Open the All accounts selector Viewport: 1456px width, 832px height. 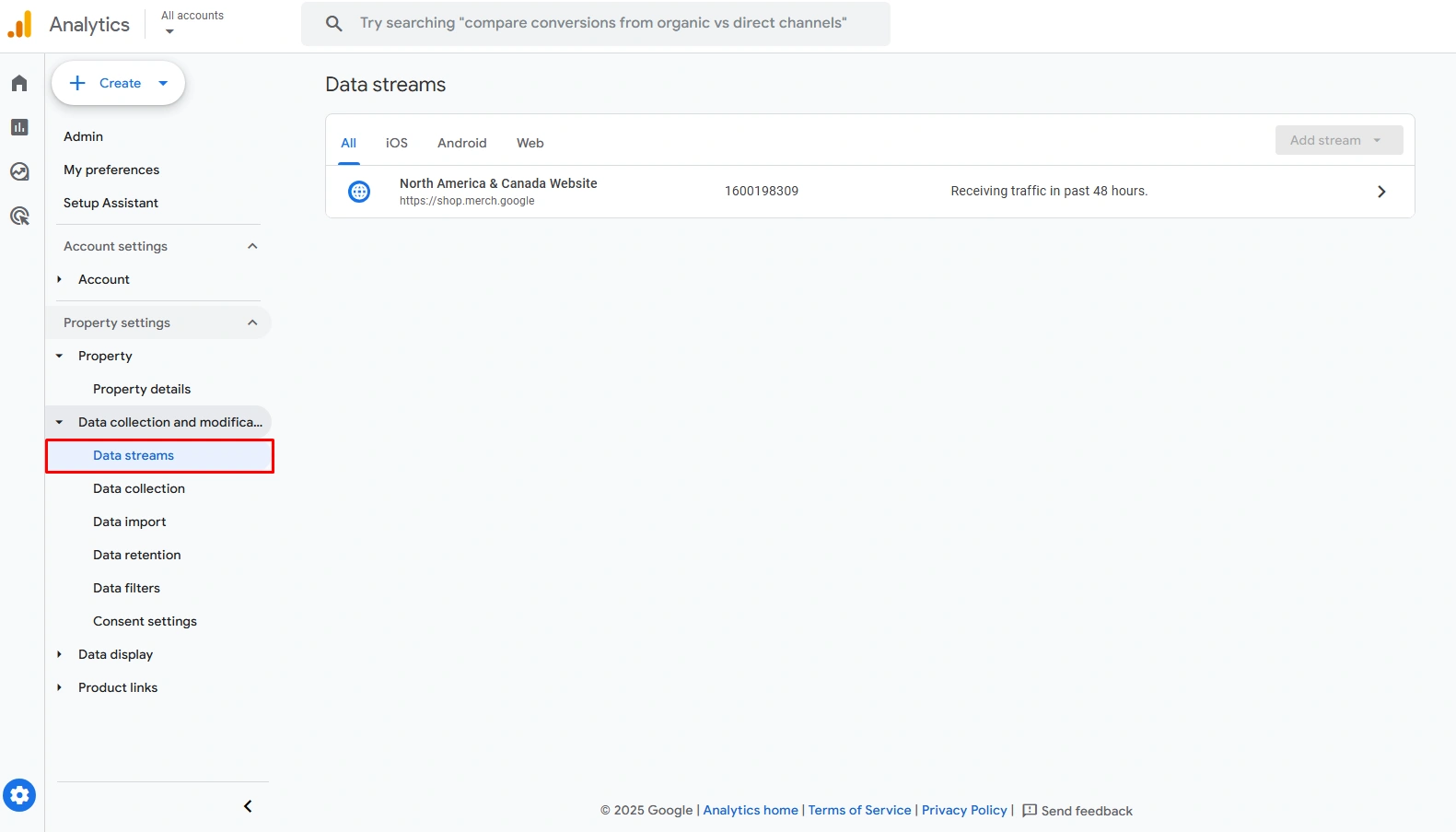coord(192,23)
